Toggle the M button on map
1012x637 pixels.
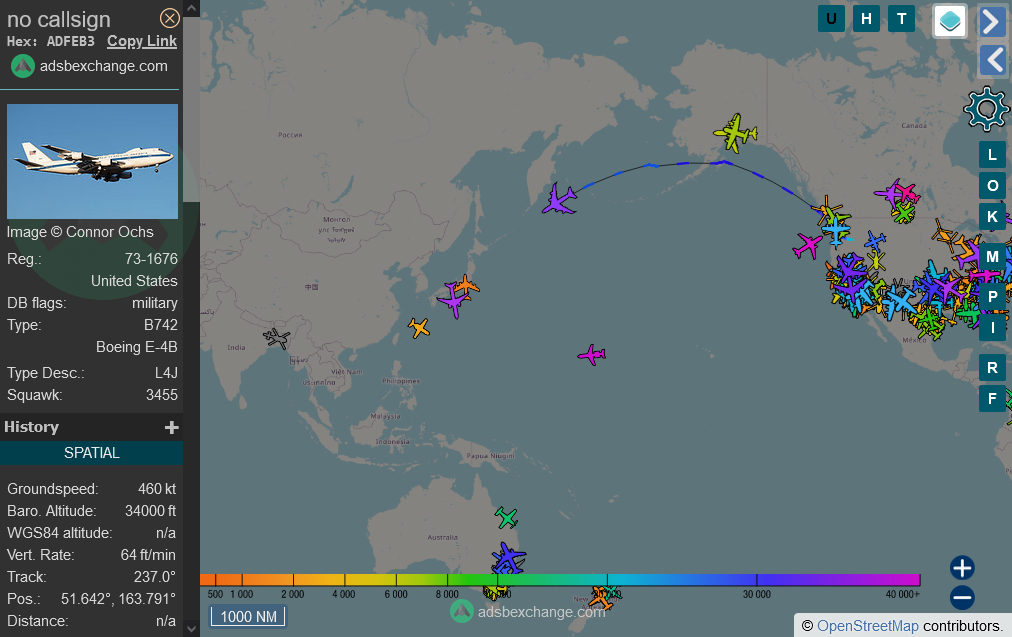(x=993, y=257)
